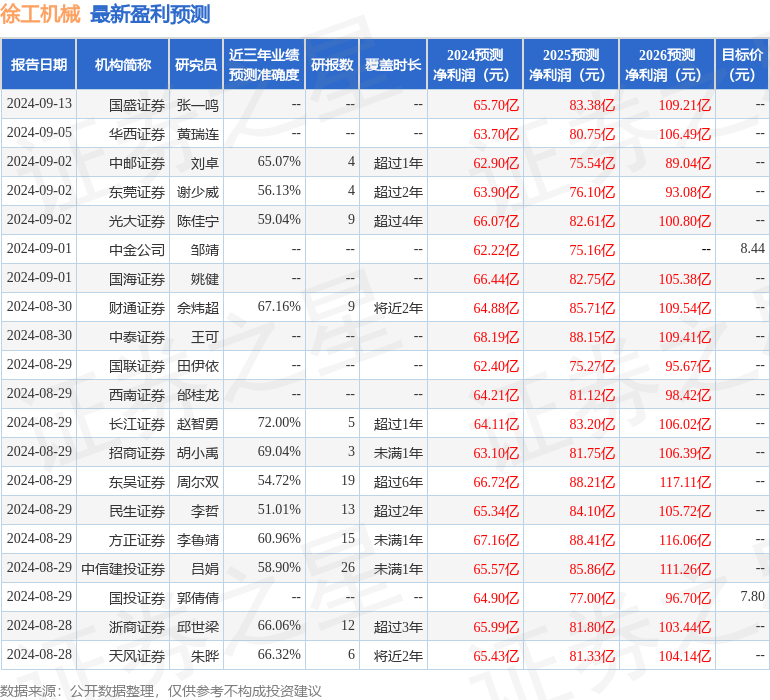Click the 56.13% accuracy value
770x700 pixels.
[279, 191]
